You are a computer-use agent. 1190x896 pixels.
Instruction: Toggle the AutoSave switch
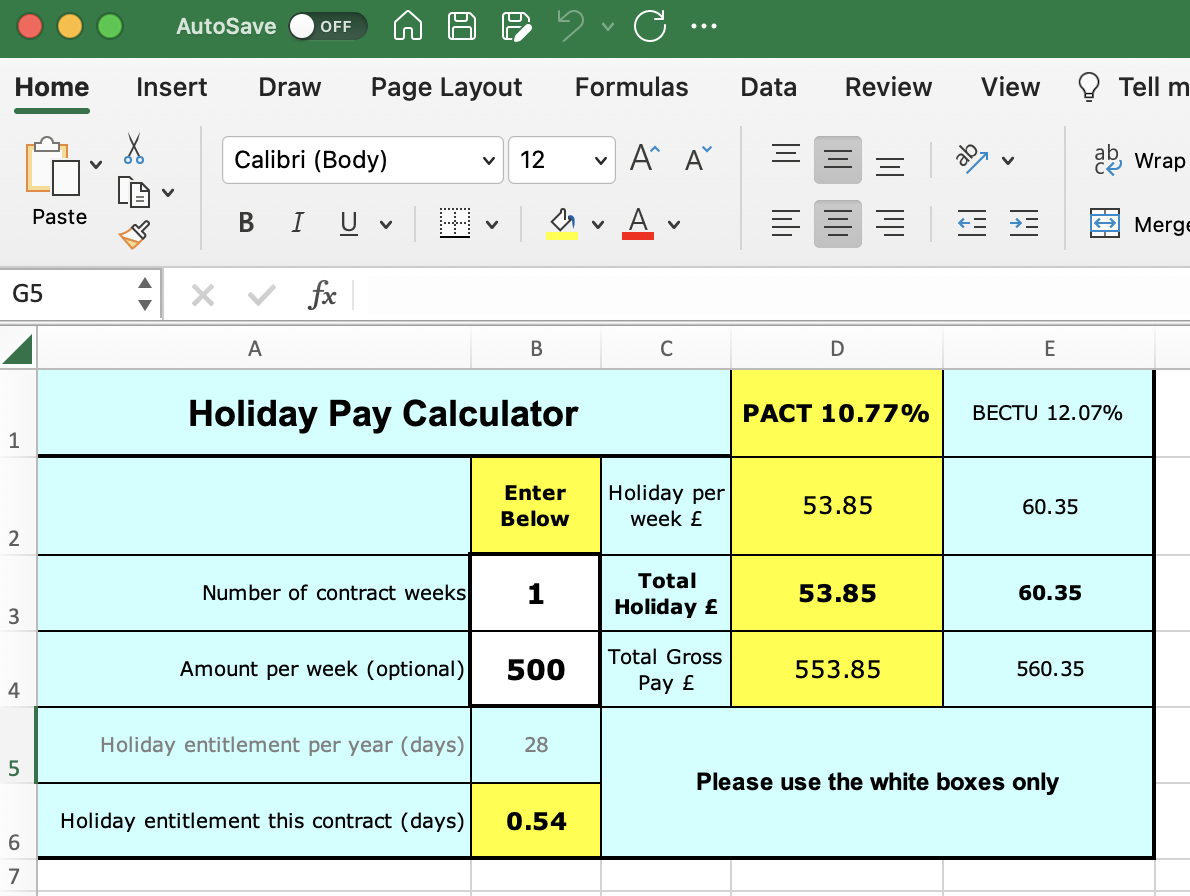pos(327,27)
